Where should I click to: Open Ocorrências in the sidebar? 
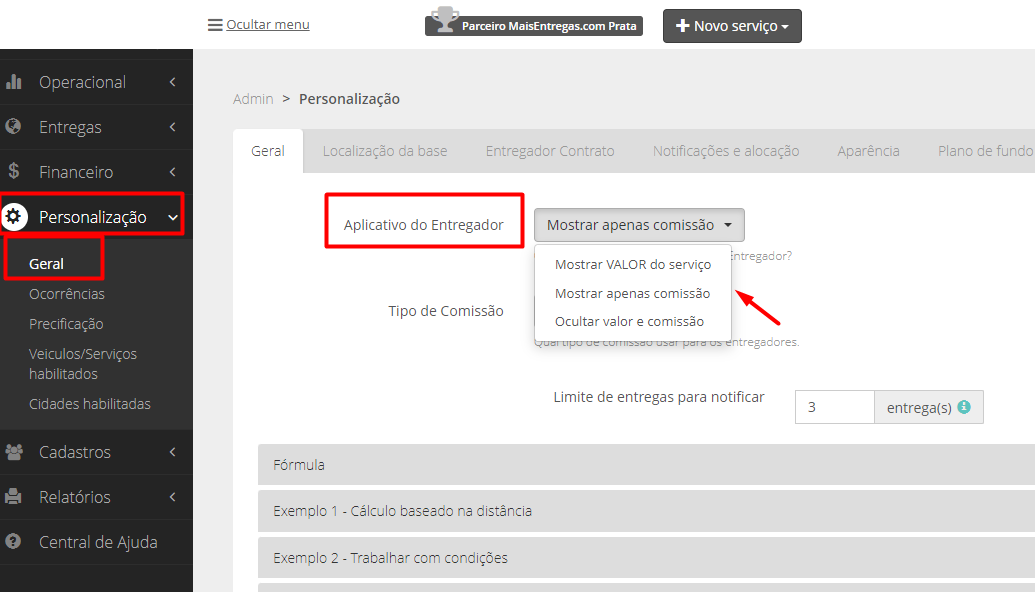point(67,294)
